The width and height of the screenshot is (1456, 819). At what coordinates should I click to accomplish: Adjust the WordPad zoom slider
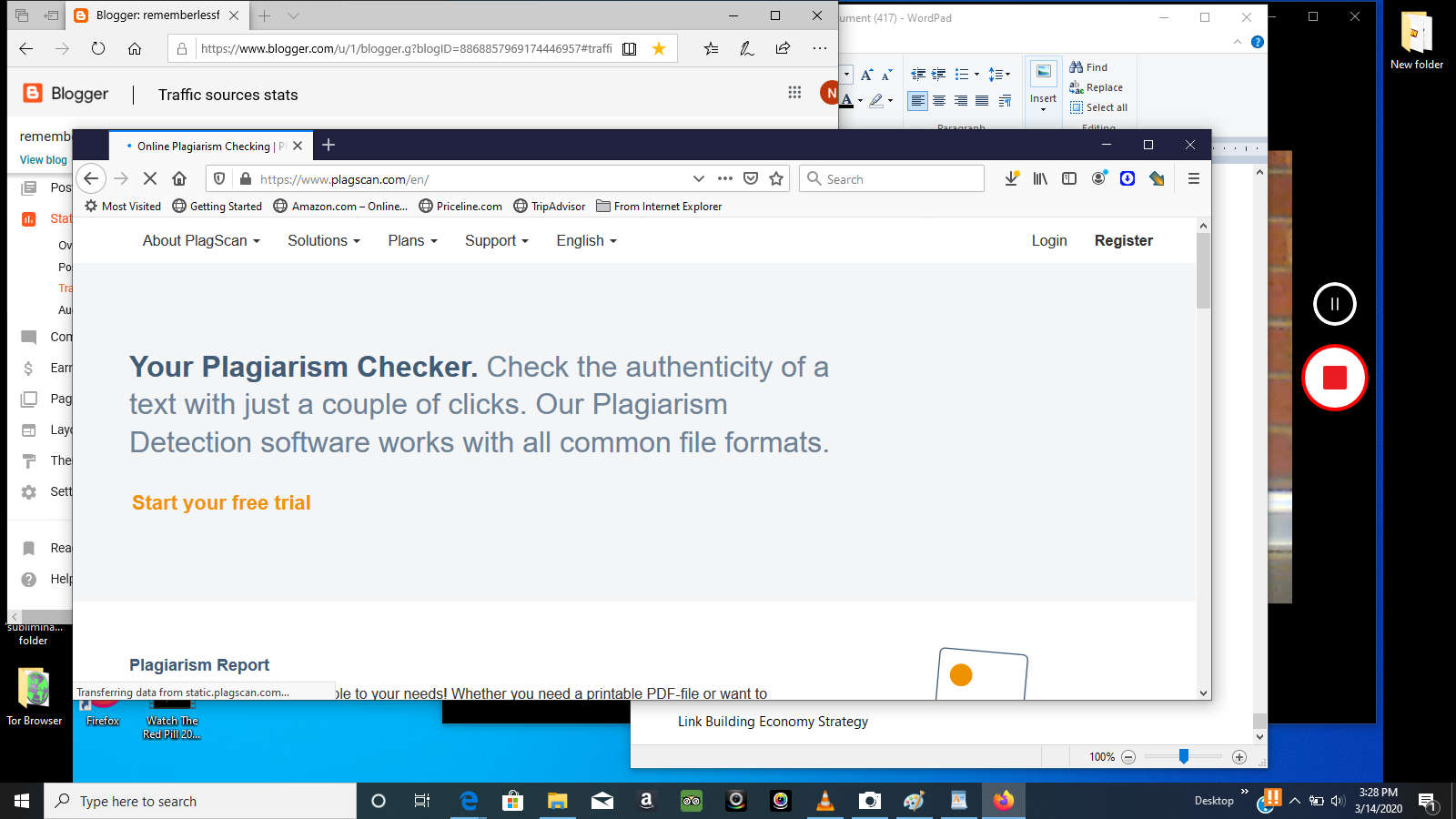click(1184, 756)
